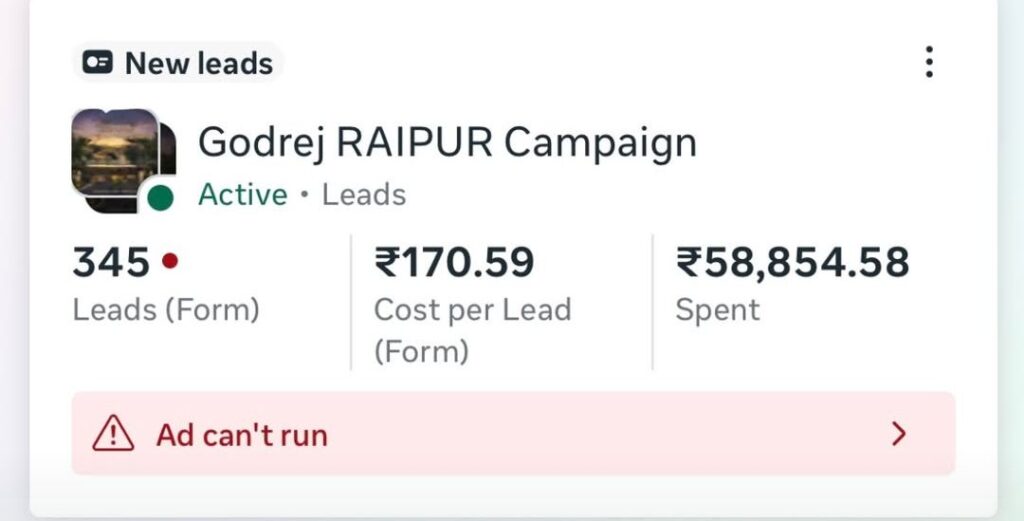Click the (Form) text under Cost per Lead
The height and width of the screenshot is (521, 1024).
421,351
